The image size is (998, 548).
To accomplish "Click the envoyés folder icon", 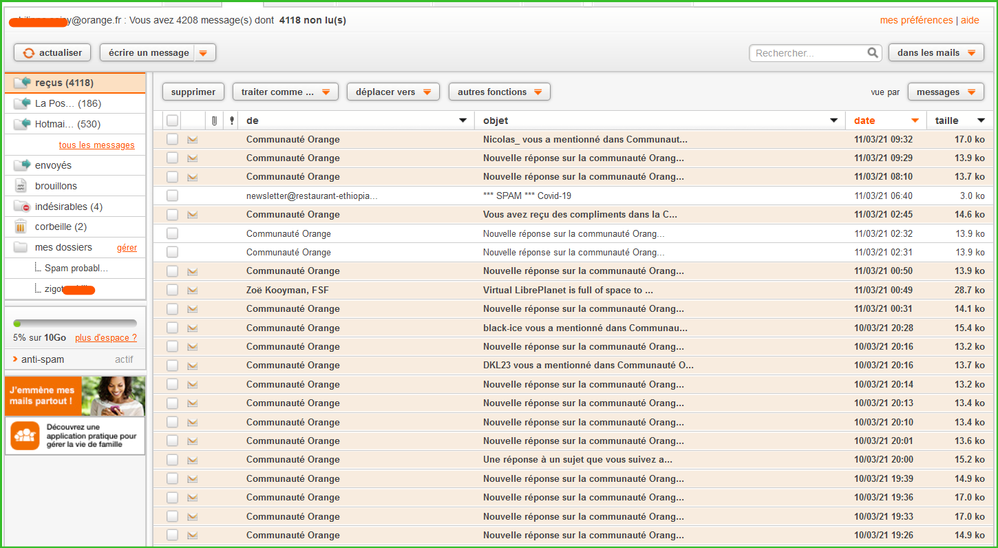I will pyautogui.click(x=22, y=165).
